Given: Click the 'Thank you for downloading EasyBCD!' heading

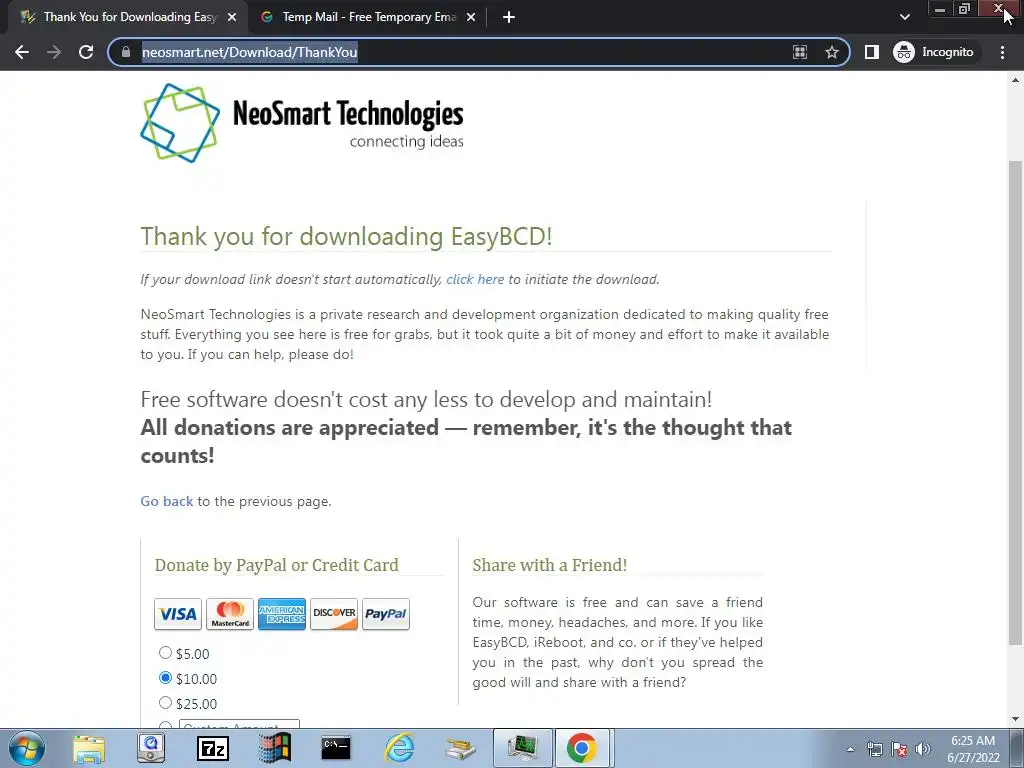Looking at the screenshot, I should [346, 236].
